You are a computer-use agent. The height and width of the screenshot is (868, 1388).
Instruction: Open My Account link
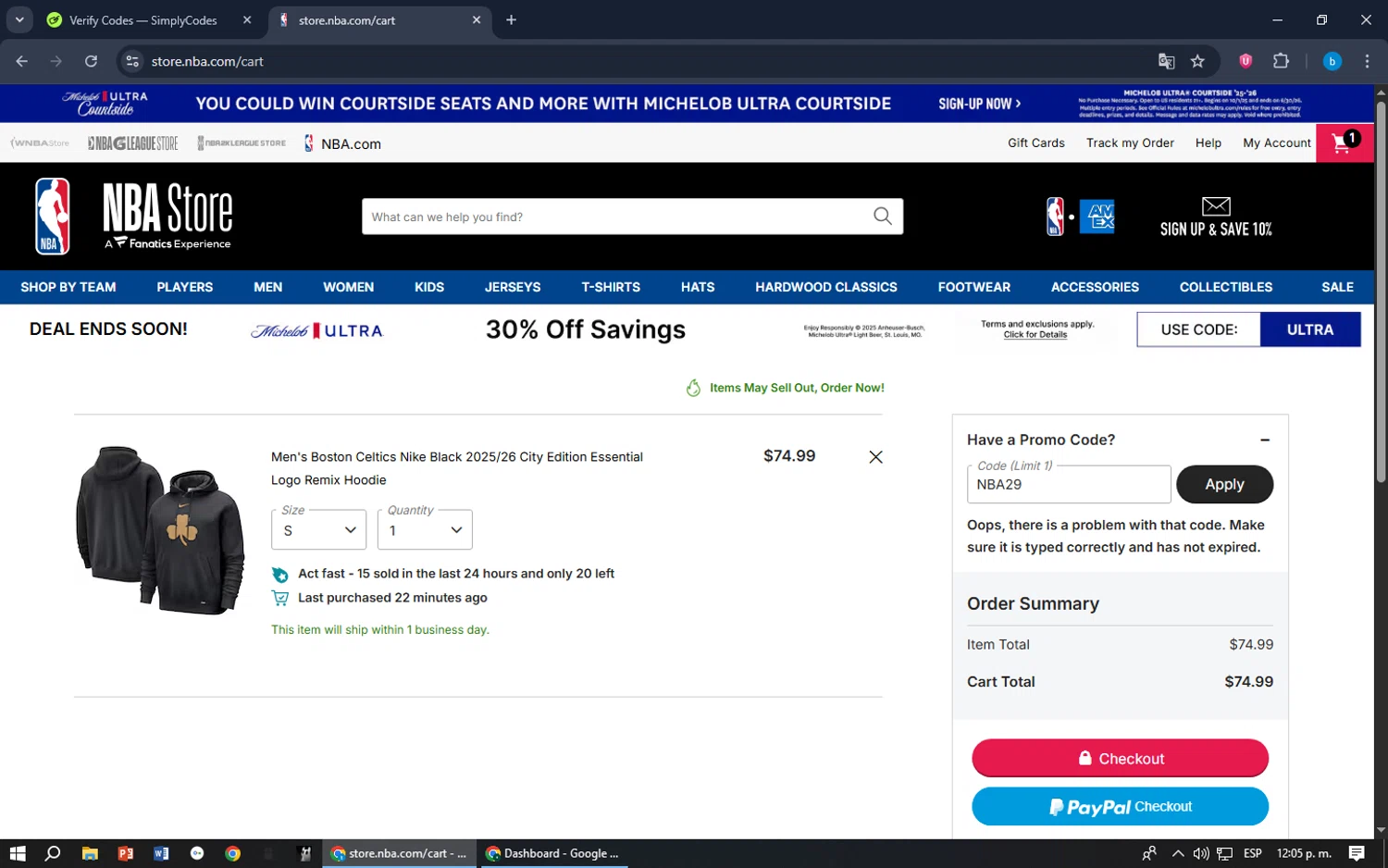(1277, 143)
